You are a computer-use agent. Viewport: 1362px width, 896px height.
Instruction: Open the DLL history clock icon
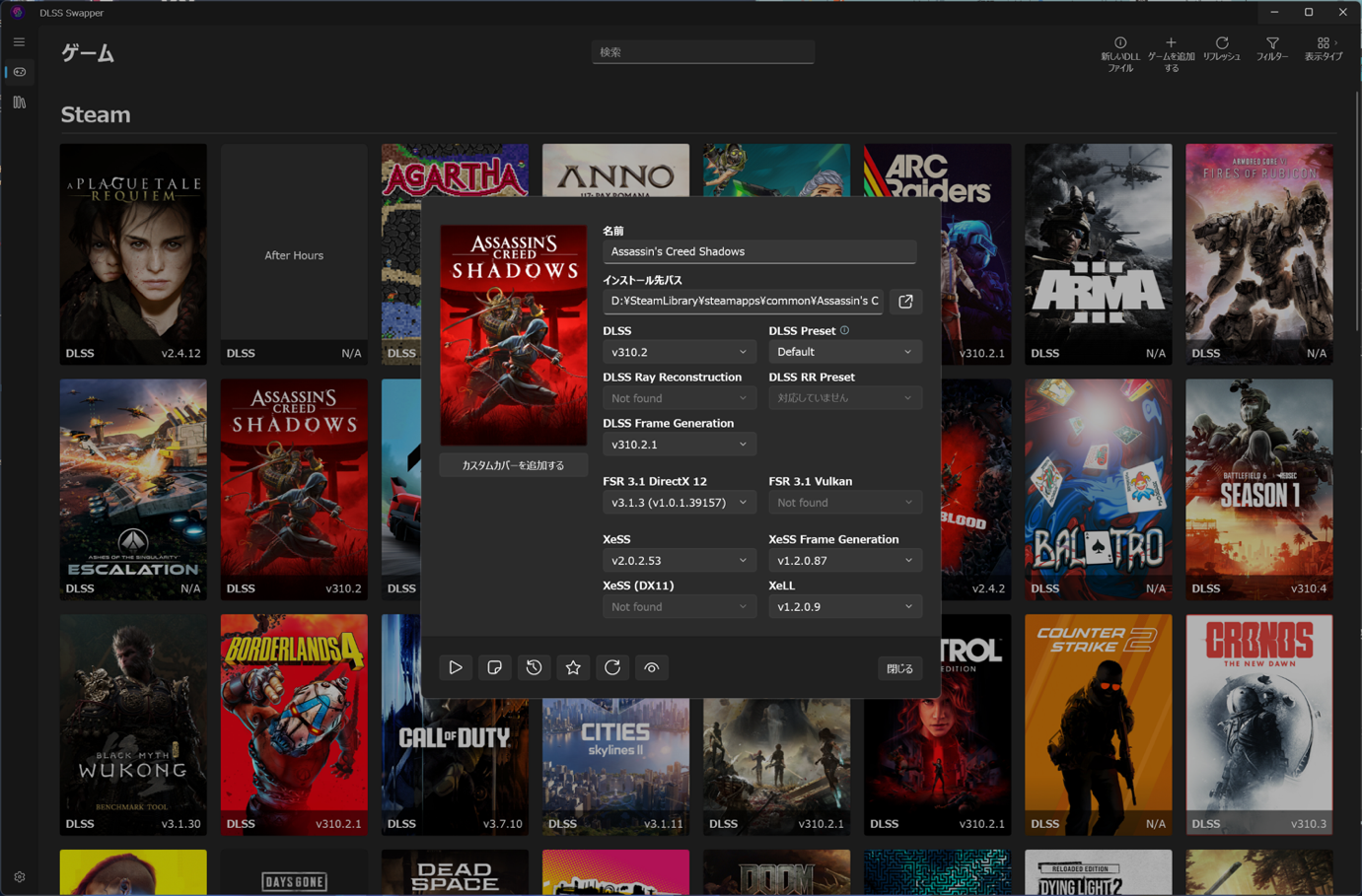click(534, 668)
